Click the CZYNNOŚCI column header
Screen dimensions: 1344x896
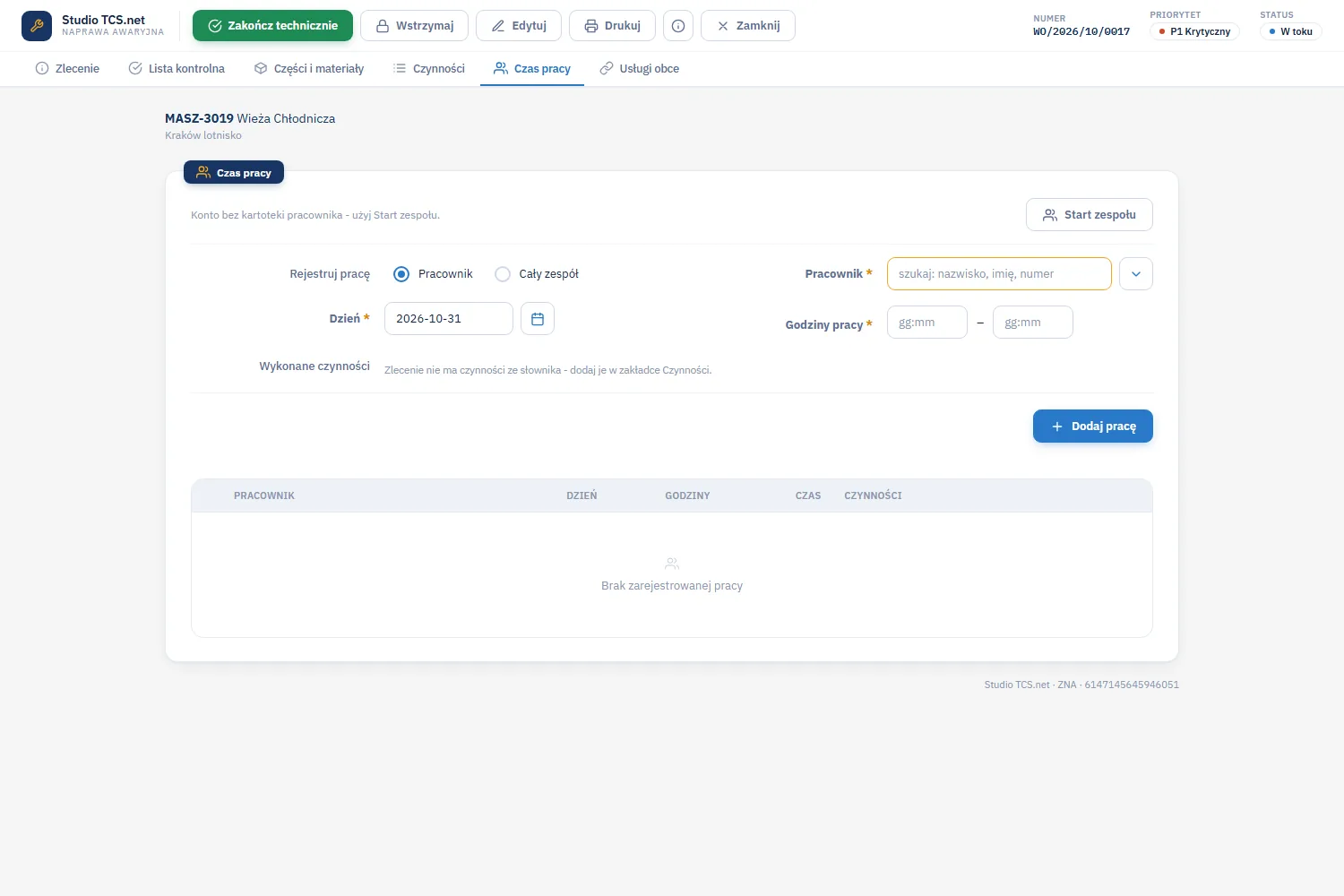[x=873, y=495]
